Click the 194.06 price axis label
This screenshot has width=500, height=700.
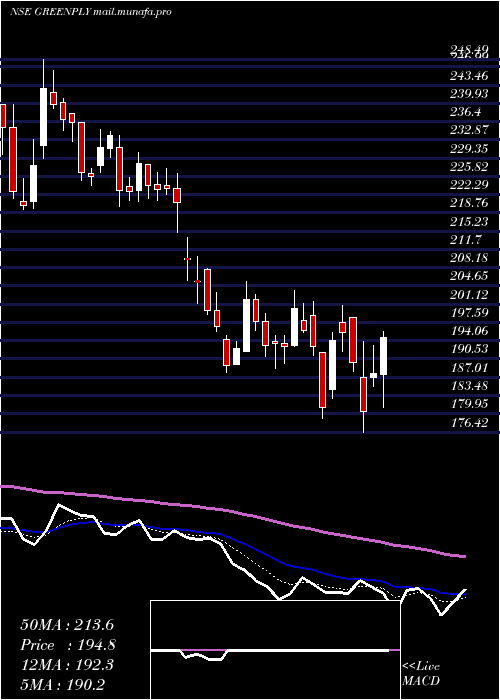point(469,331)
